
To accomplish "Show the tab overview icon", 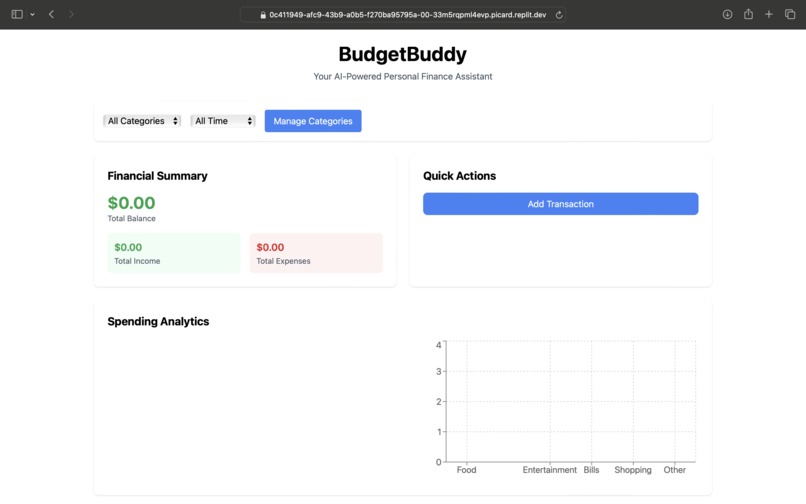I will pos(790,14).
